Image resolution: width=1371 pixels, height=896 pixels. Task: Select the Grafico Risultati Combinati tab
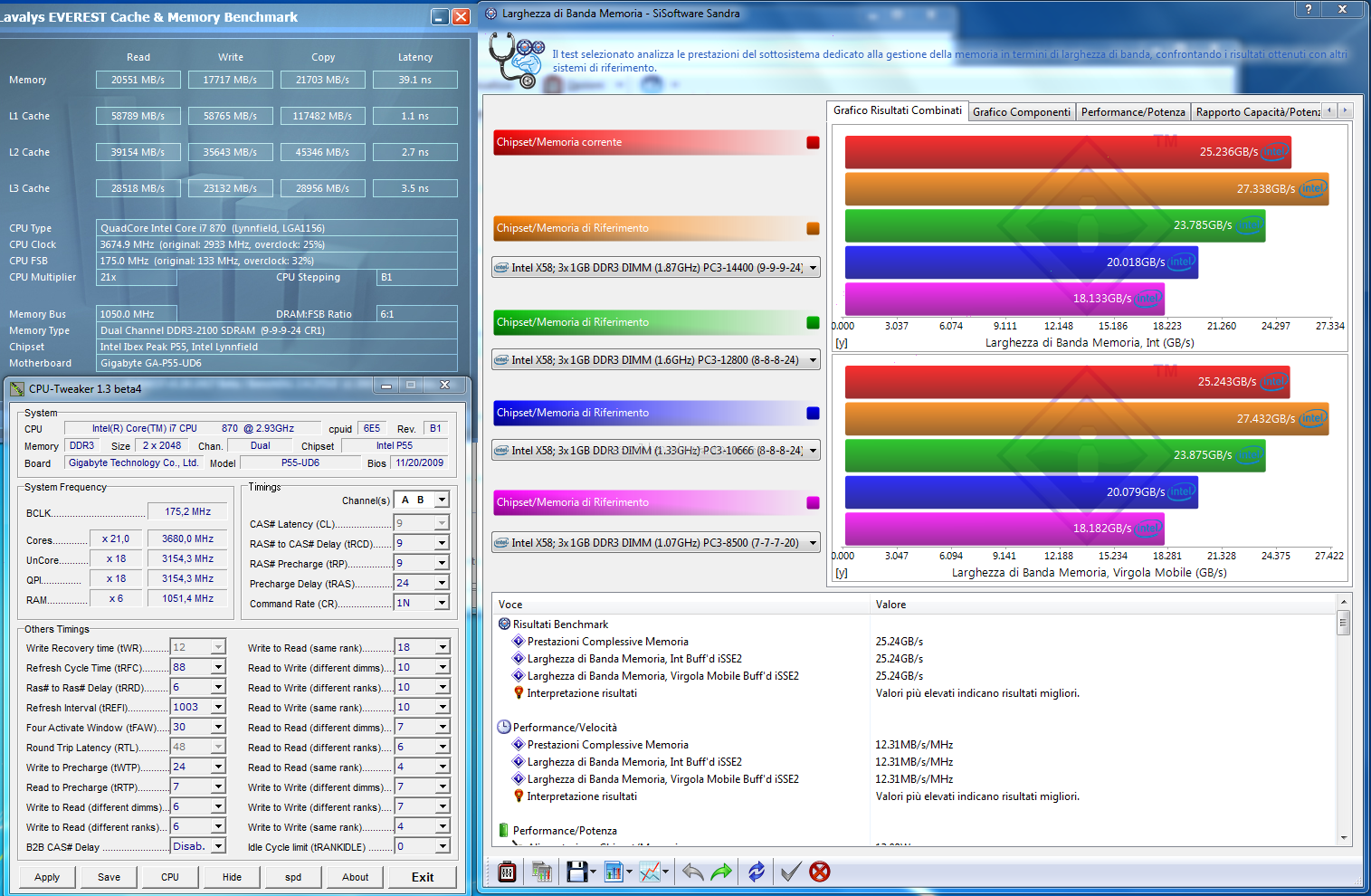(897, 110)
